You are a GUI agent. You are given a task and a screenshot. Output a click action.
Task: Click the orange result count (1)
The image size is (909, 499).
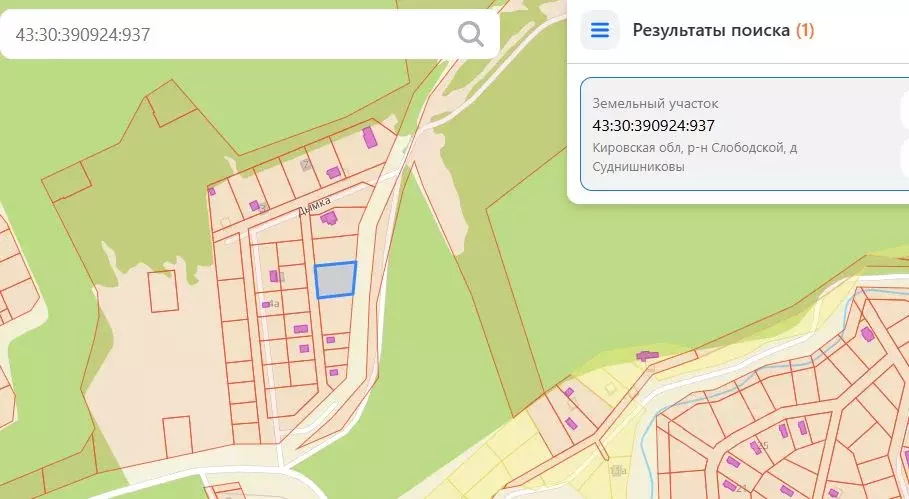pos(804,30)
